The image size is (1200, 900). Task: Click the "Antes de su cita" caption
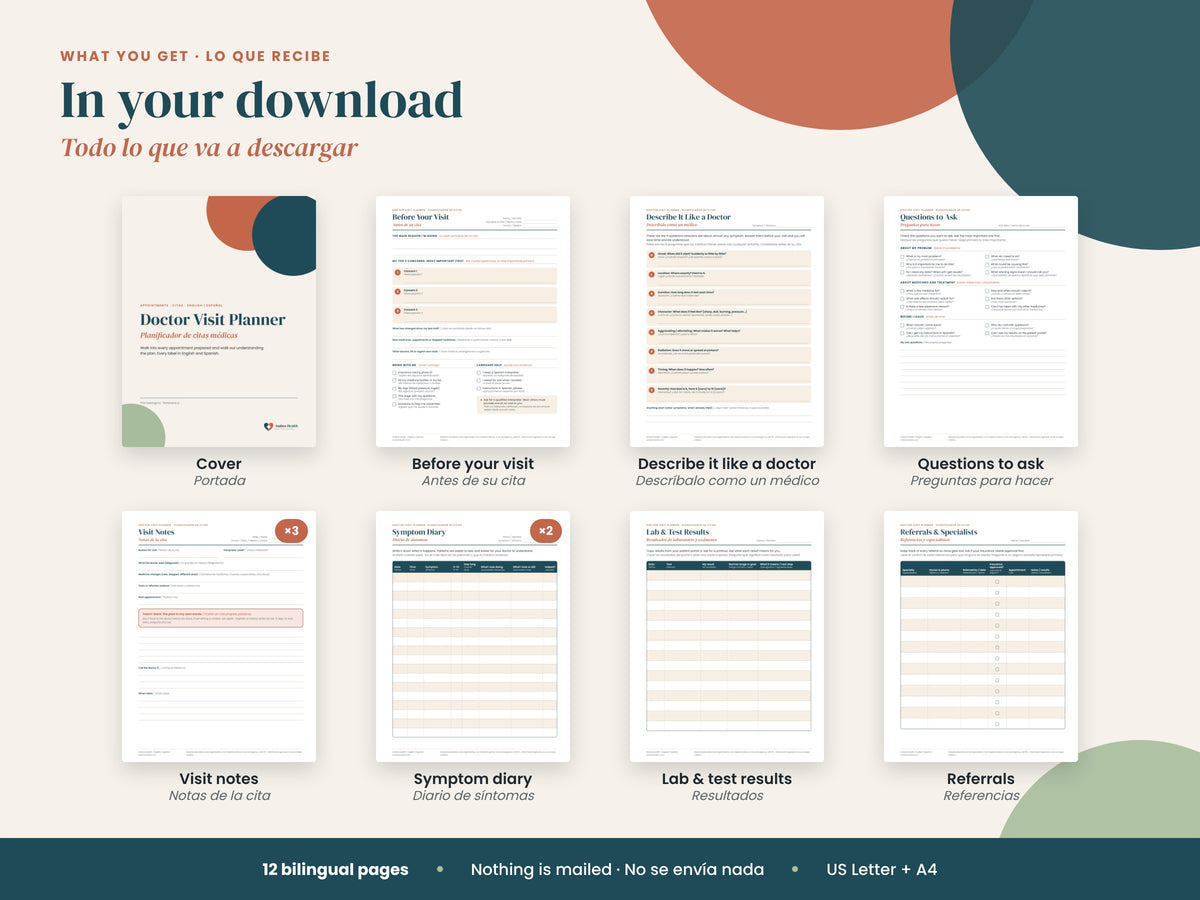click(x=473, y=481)
